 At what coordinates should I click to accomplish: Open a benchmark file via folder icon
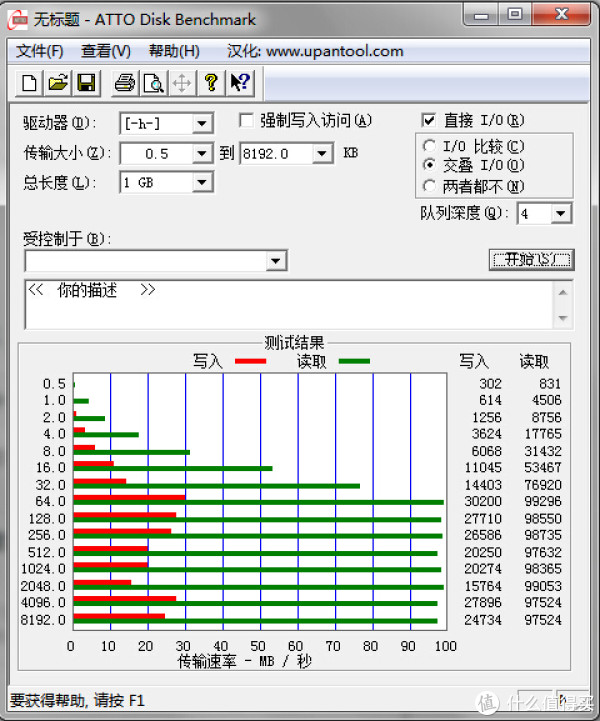pyautogui.click(x=58, y=83)
